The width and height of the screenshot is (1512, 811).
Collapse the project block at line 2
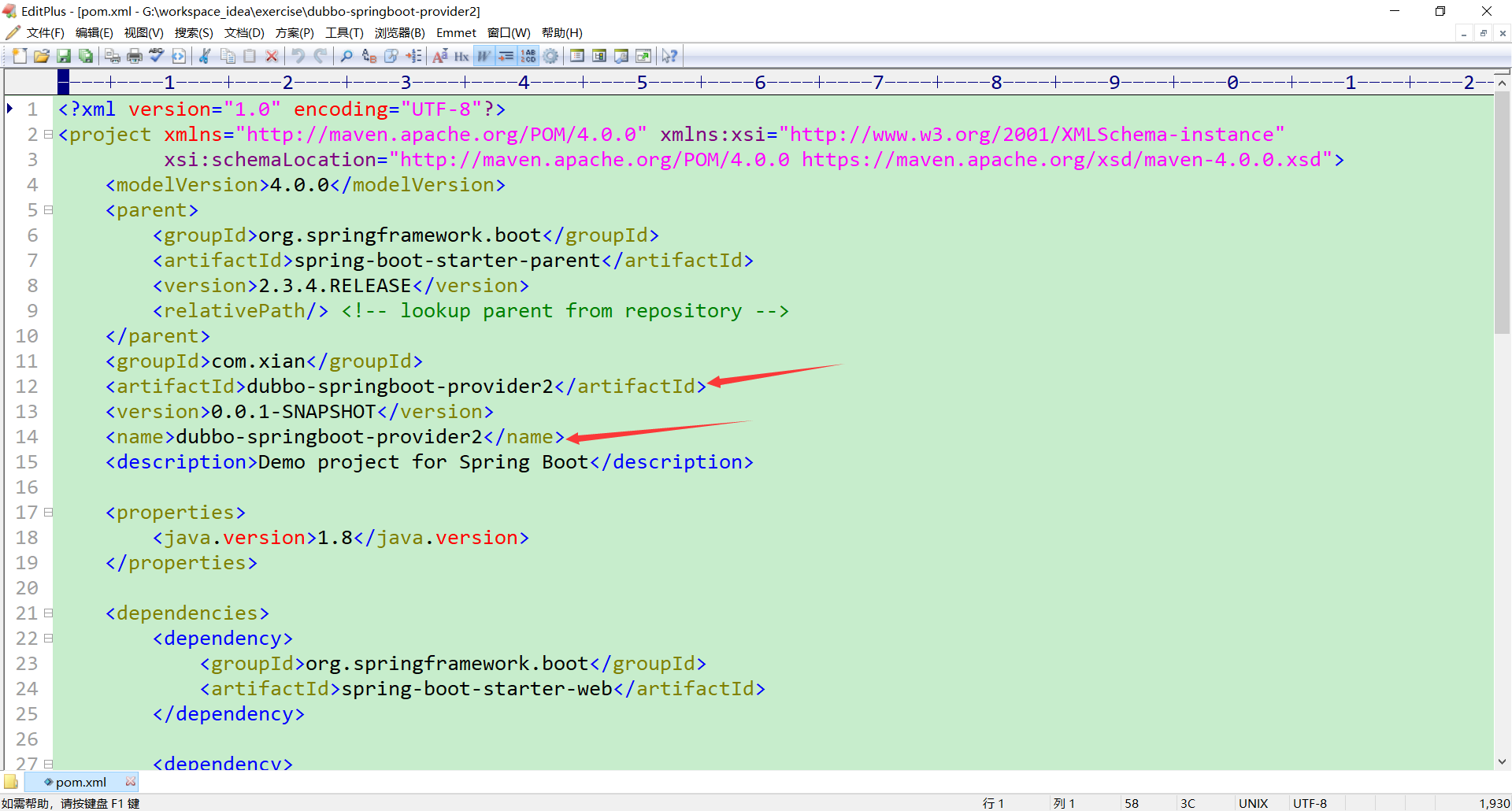[x=48, y=135]
